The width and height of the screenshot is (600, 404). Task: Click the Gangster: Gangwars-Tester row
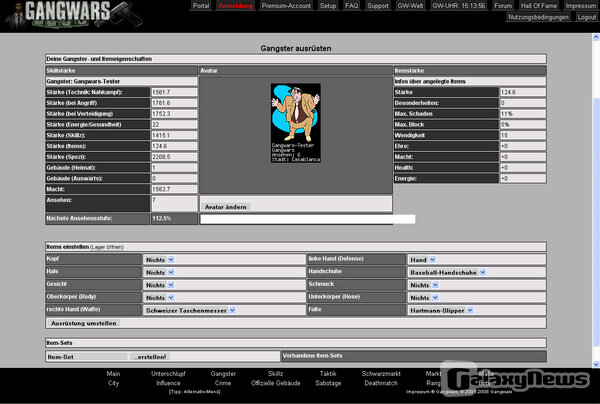pyautogui.click(x=121, y=81)
